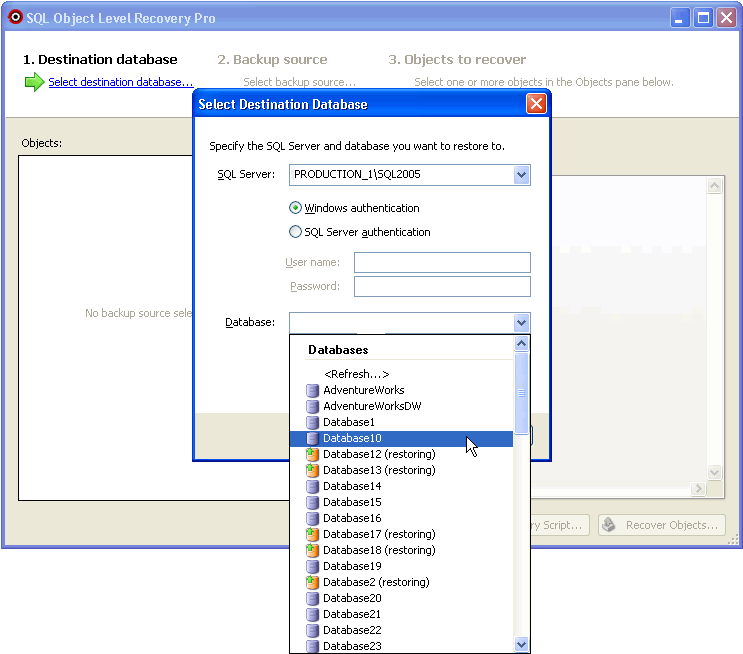Viewport: 743px width, 654px height.
Task: Click the Select destination database link
Action: (x=121, y=82)
